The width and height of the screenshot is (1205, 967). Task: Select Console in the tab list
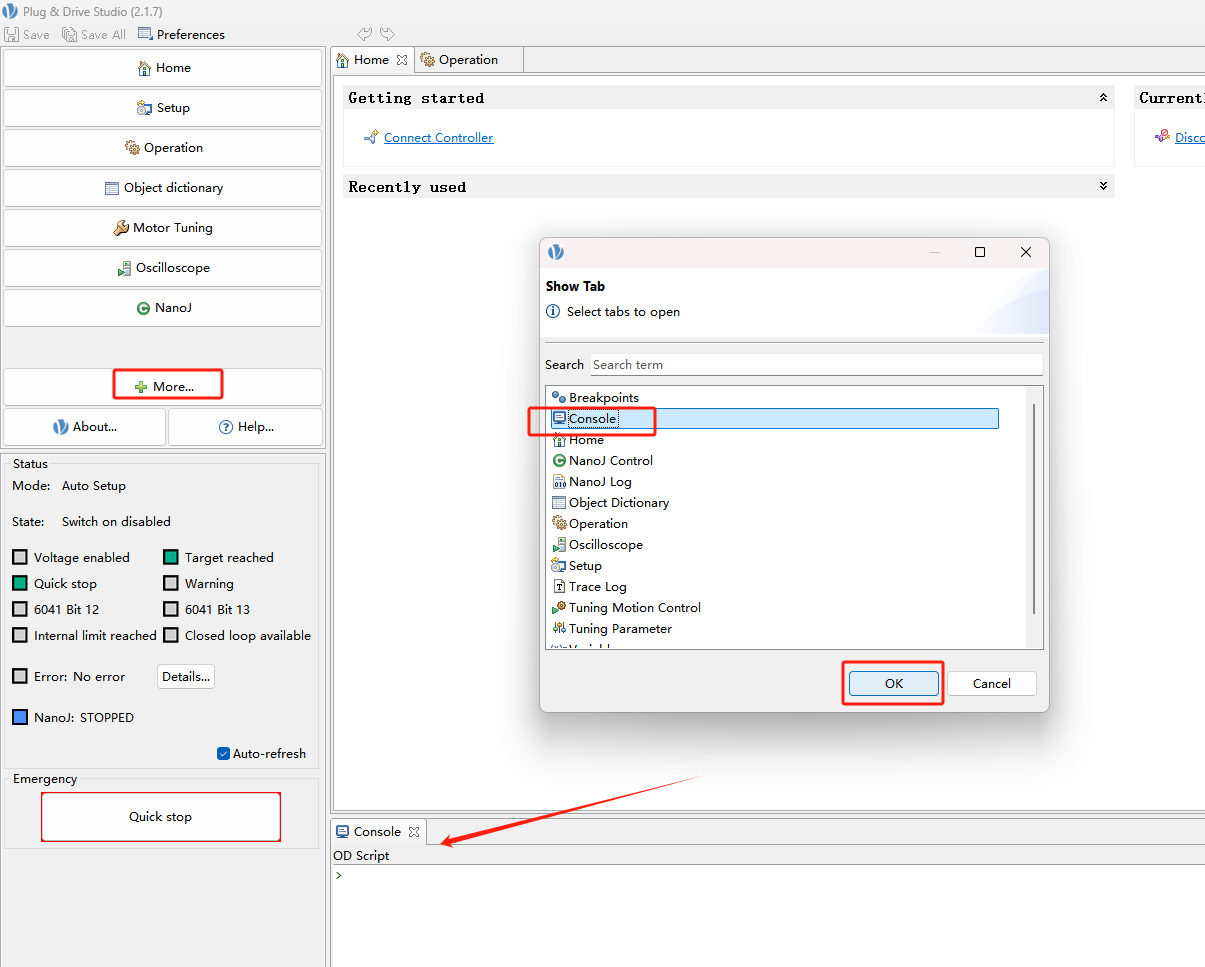click(x=774, y=419)
